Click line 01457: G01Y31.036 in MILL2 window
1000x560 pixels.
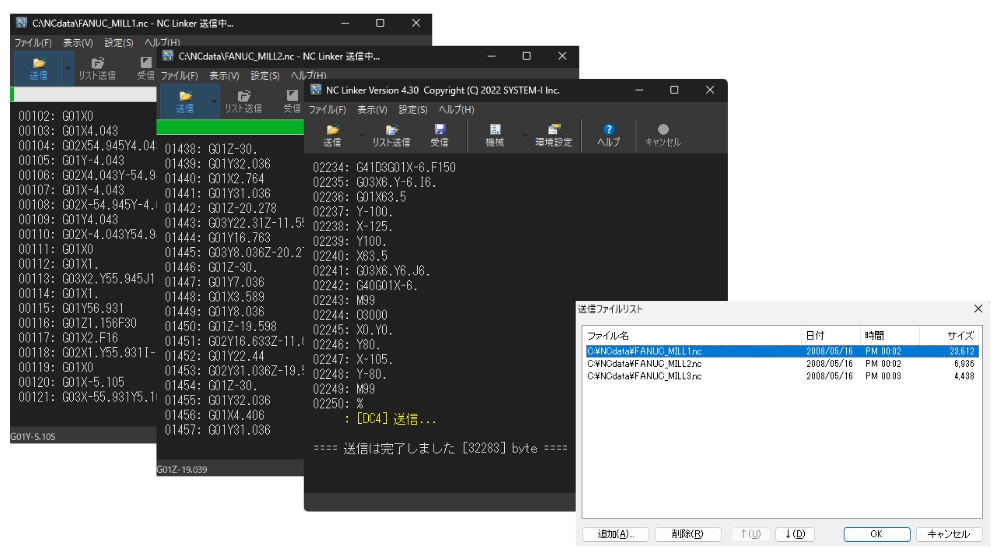click(217, 430)
